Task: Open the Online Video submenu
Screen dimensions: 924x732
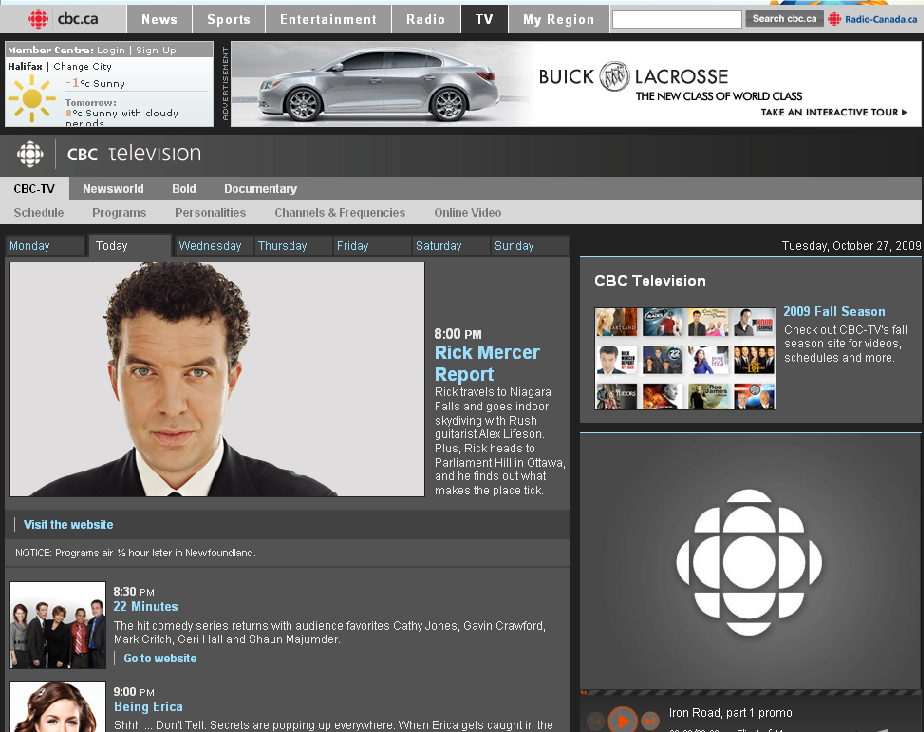Action: [467, 213]
